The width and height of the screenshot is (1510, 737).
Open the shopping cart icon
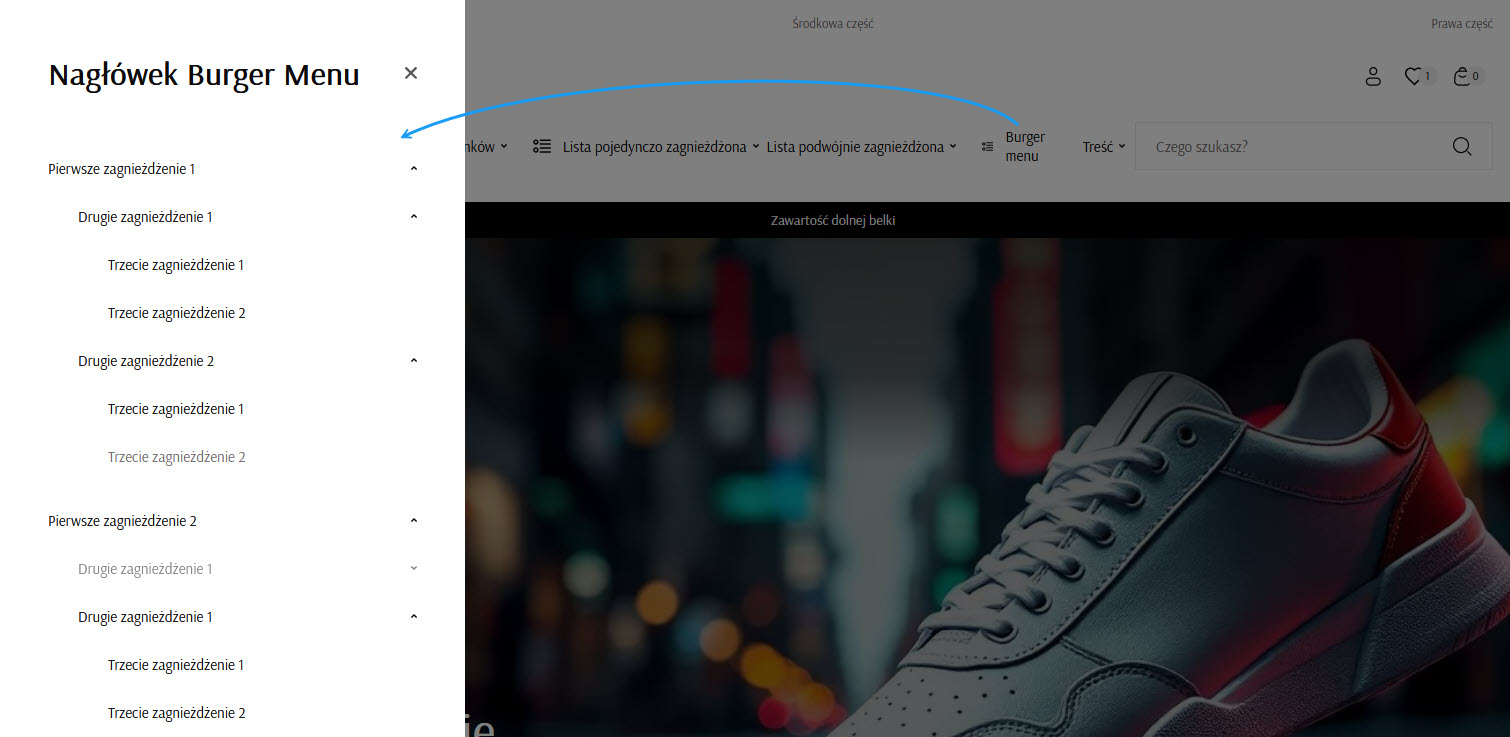click(1462, 76)
